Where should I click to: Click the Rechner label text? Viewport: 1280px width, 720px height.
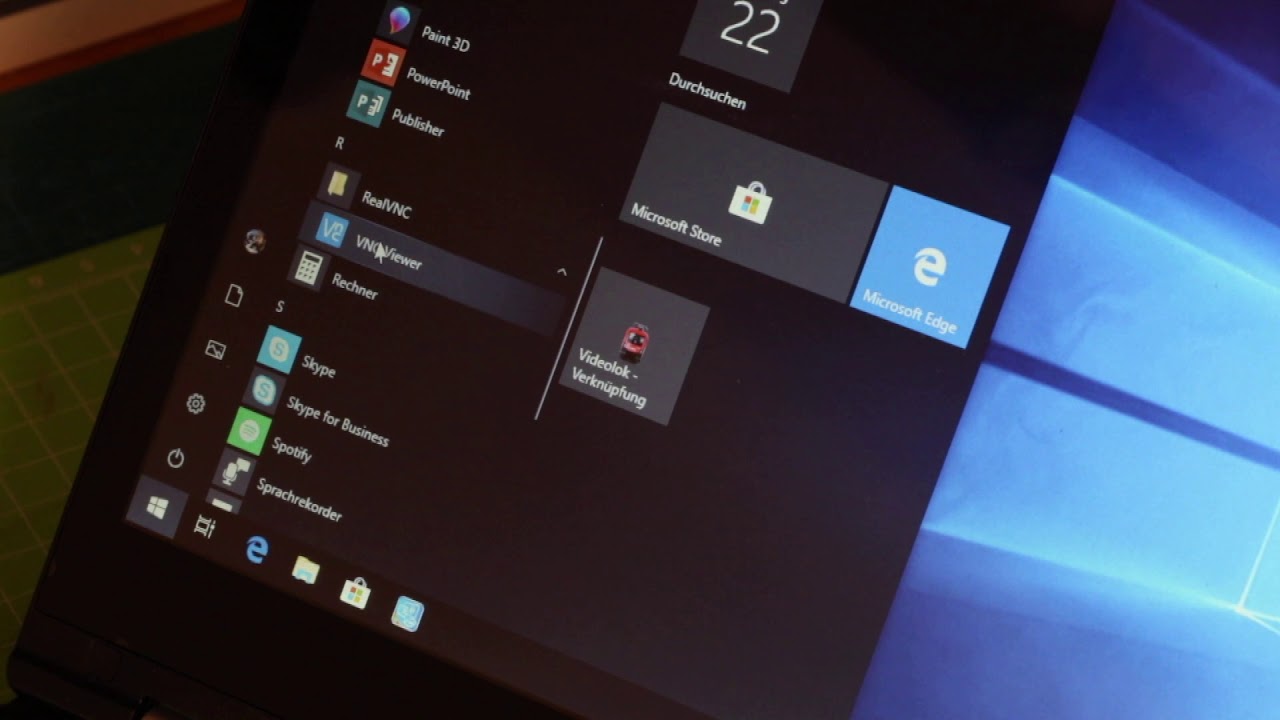355,287
